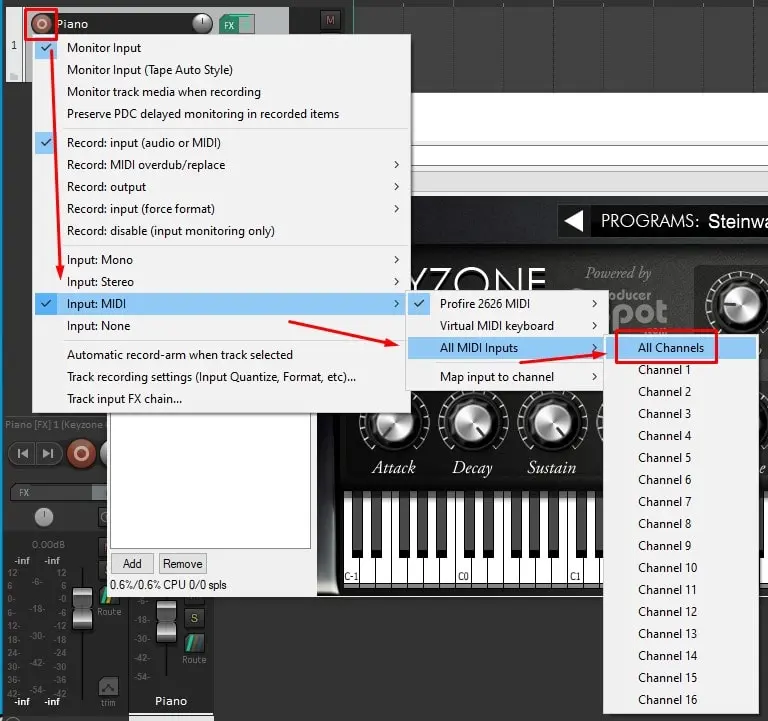Select Channel 11
768x721 pixels.
coord(681,590)
